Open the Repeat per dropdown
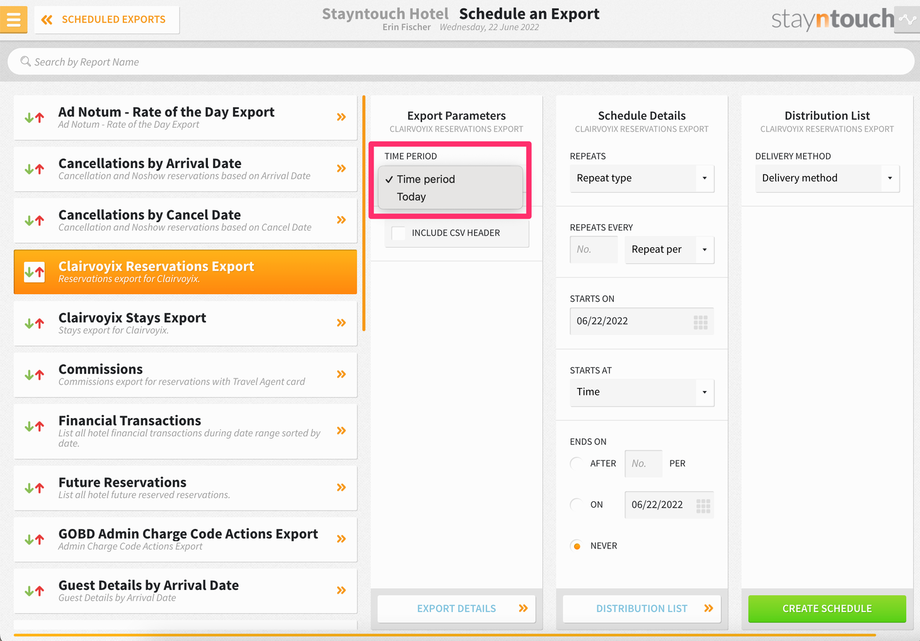 (669, 249)
